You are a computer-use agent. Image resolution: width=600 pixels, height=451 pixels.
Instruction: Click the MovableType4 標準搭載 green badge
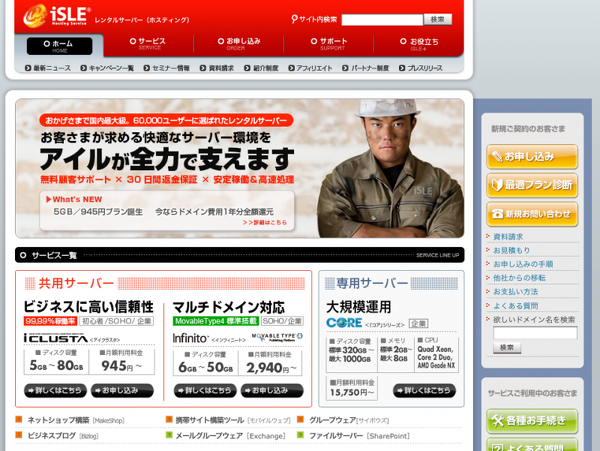pyautogui.click(x=216, y=321)
